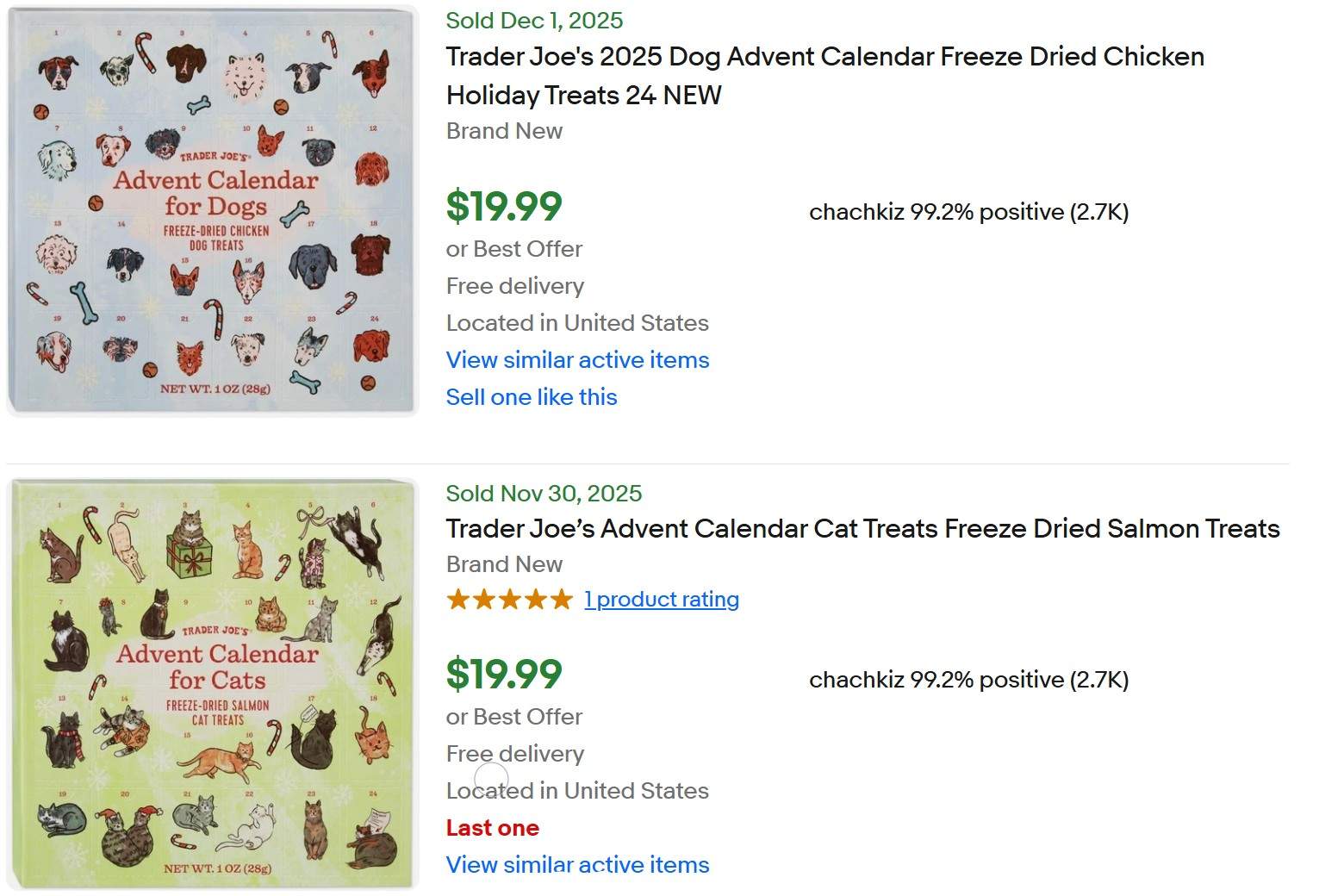1344x896 pixels.
Task: Open the 1 product rating reviews
Action: pos(662,599)
